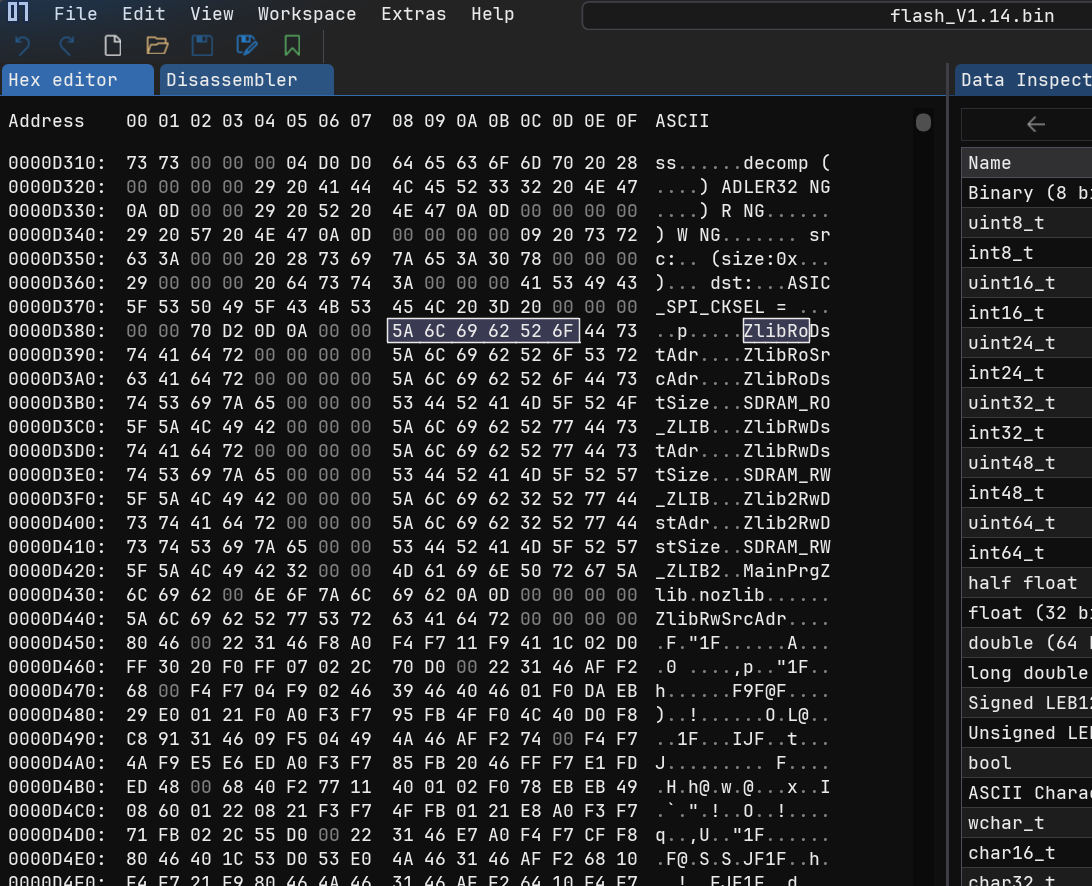Click the back arrow in the Data Inspector
The image size is (1092, 886).
coord(1036,123)
